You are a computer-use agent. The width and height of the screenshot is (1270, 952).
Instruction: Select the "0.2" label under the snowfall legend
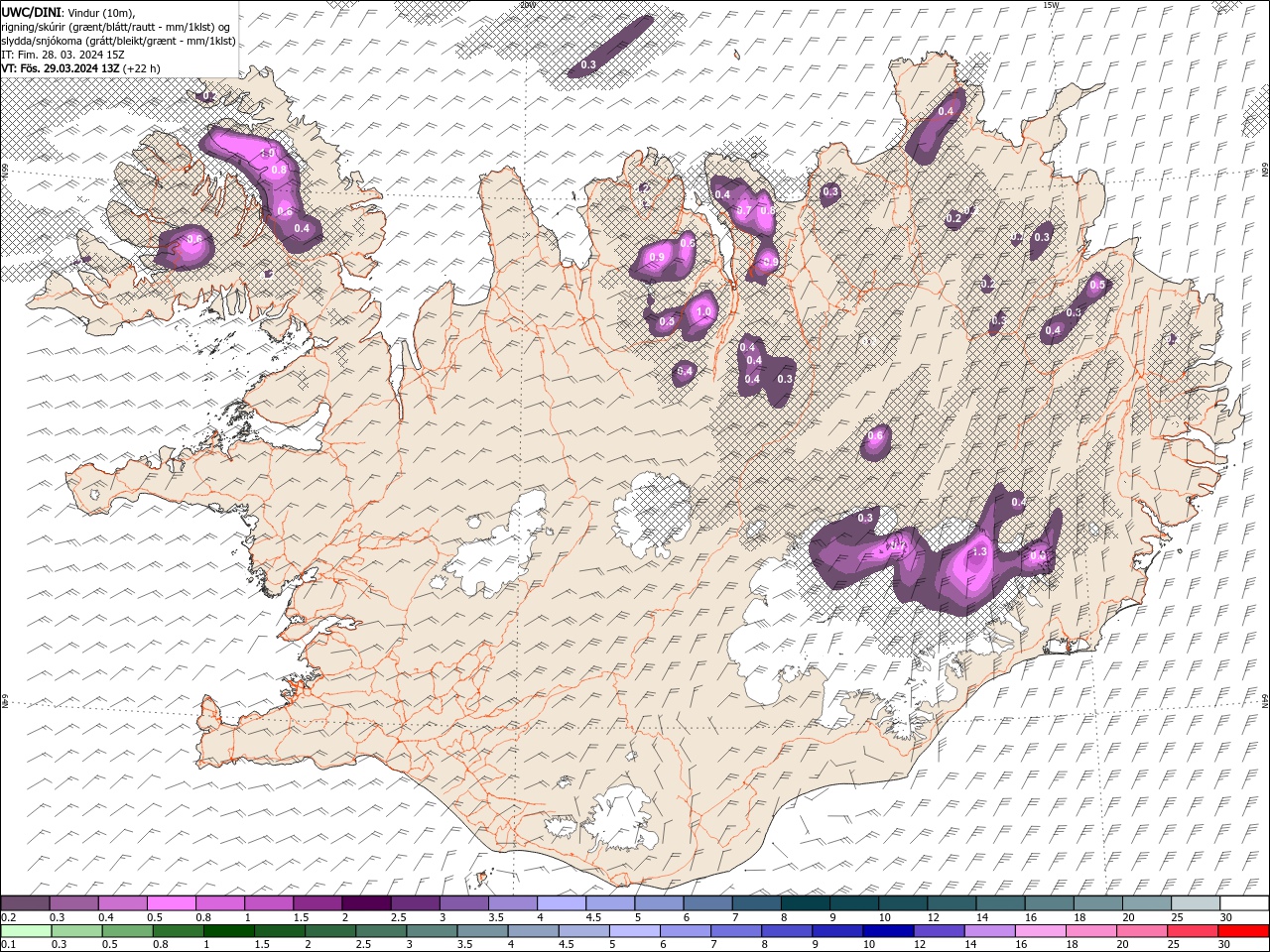[9, 917]
